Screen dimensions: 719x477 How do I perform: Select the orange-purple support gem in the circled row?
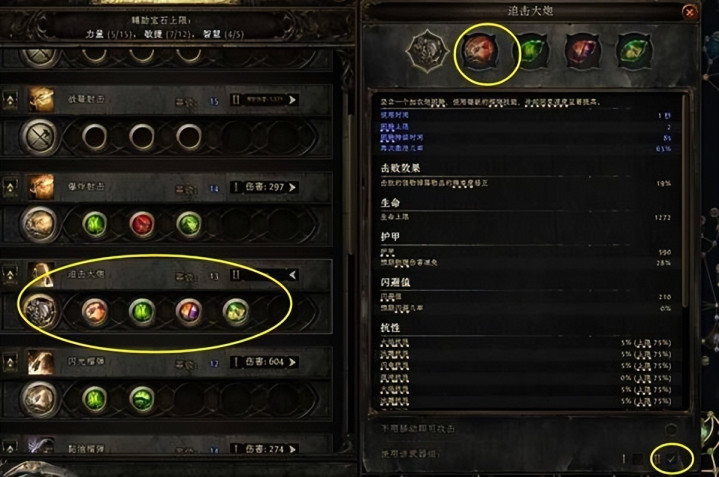[x=188, y=312]
